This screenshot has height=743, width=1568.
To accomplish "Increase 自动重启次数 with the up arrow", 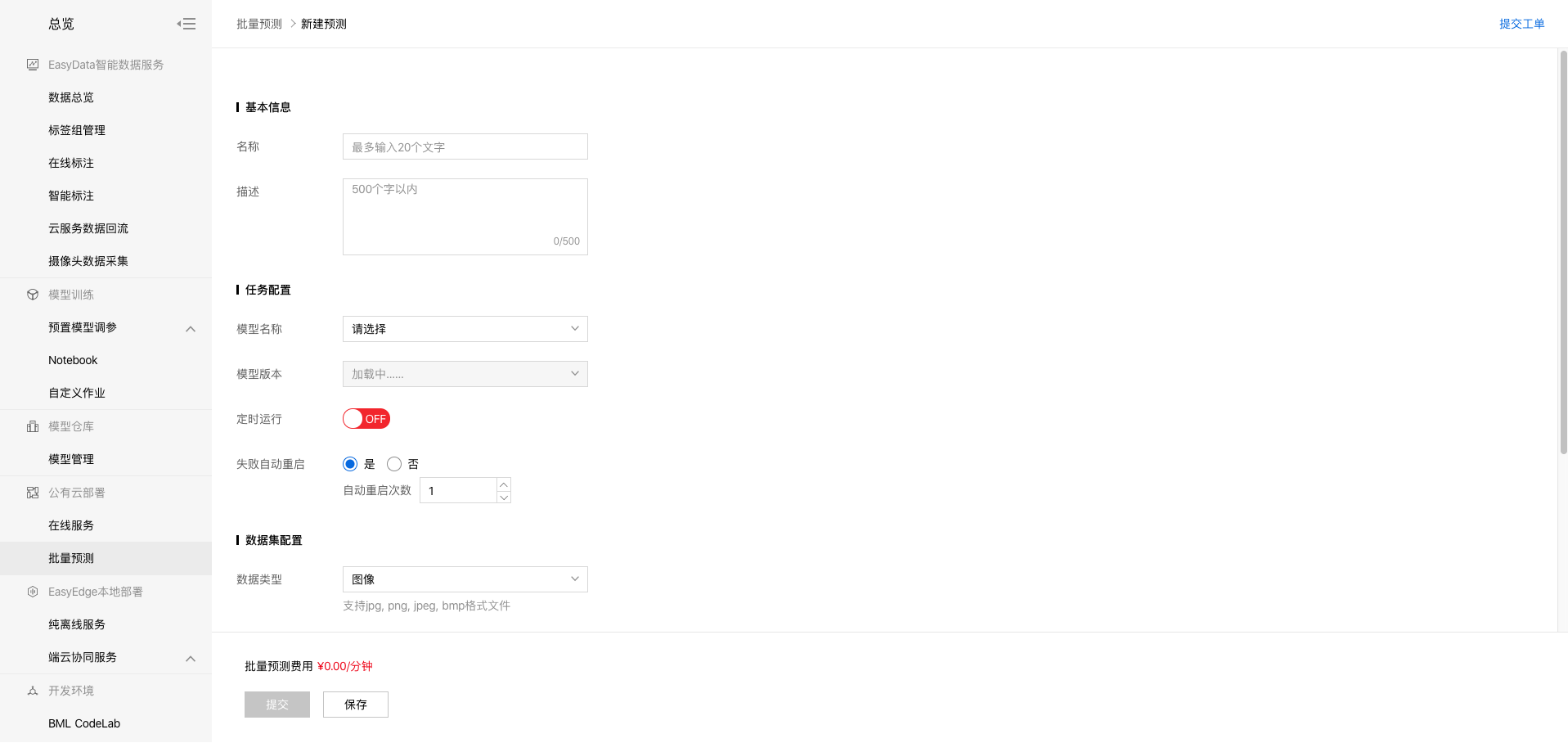I will pyautogui.click(x=504, y=484).
